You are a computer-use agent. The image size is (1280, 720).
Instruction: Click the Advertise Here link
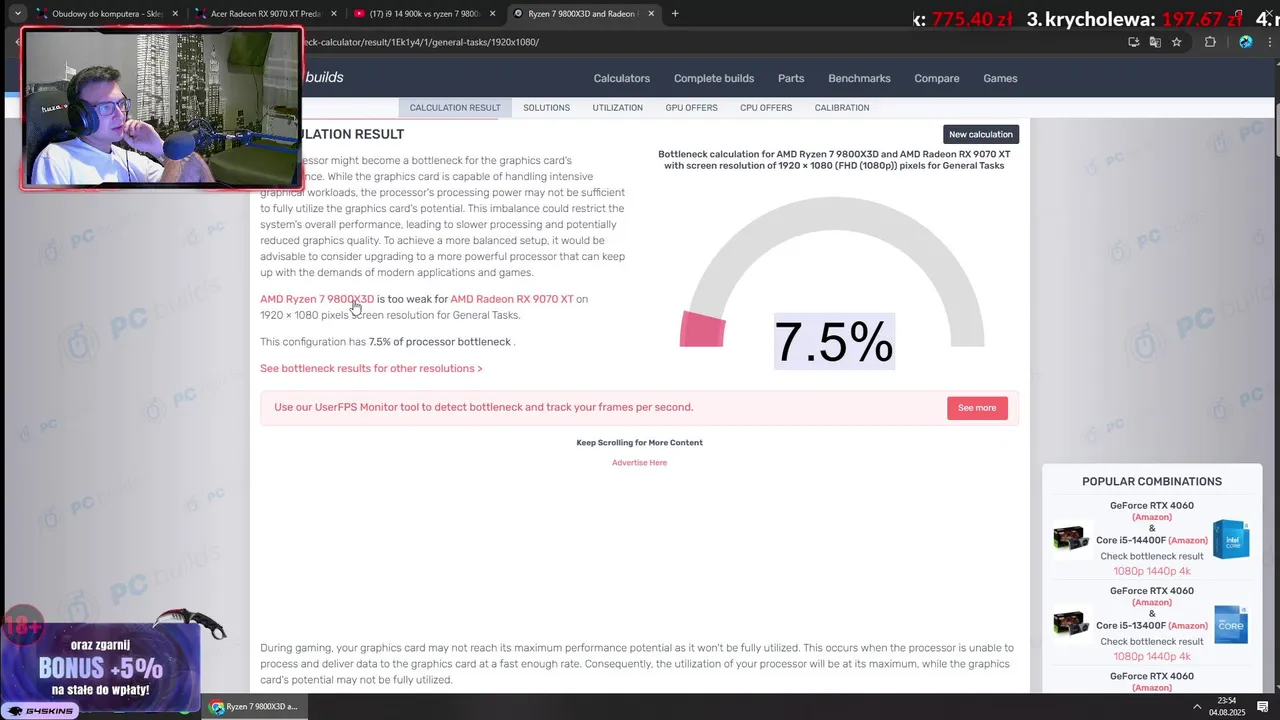639,463
